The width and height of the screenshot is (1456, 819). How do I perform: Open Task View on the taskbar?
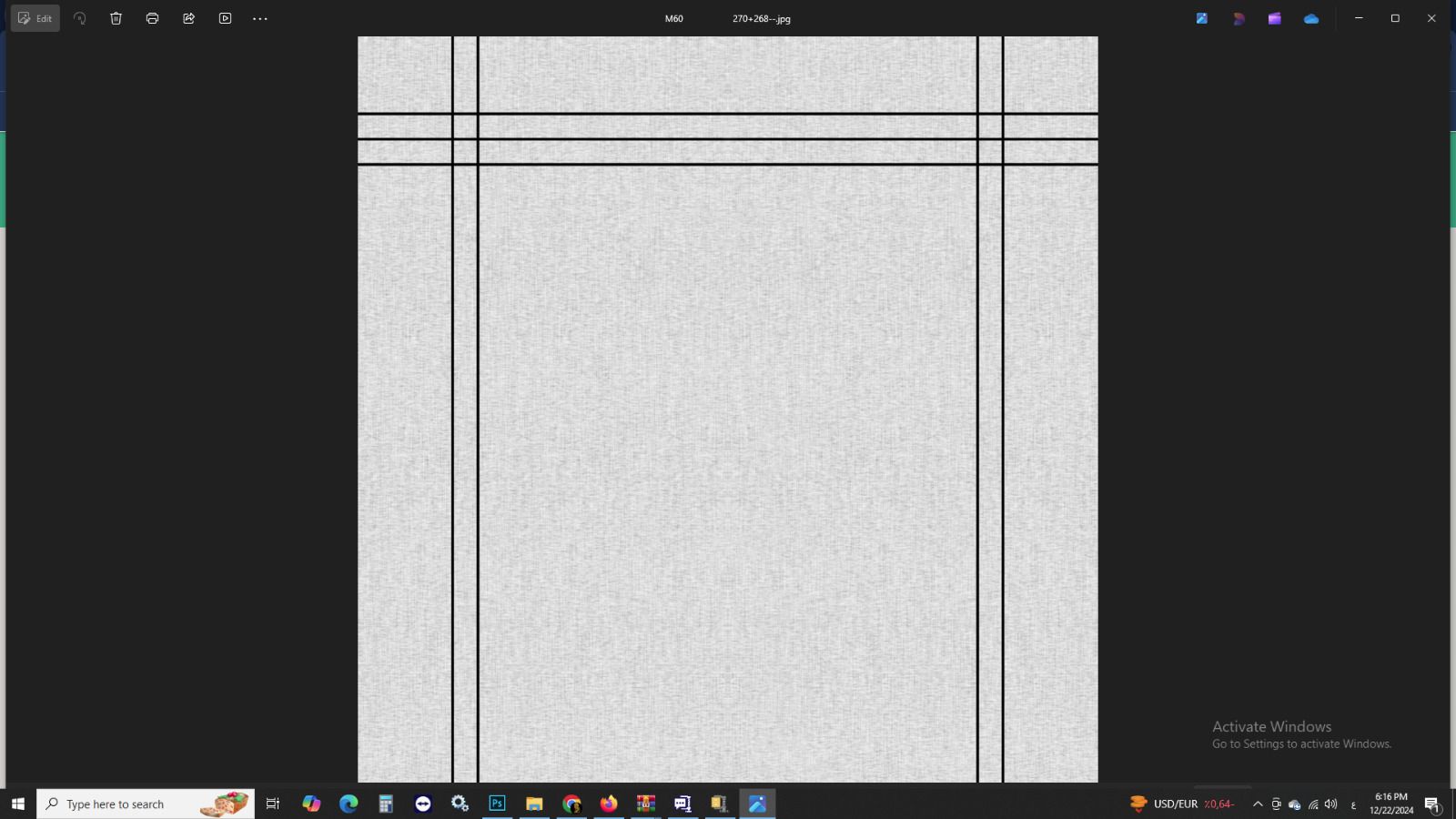pyautogui.click(x=272, y=804)
